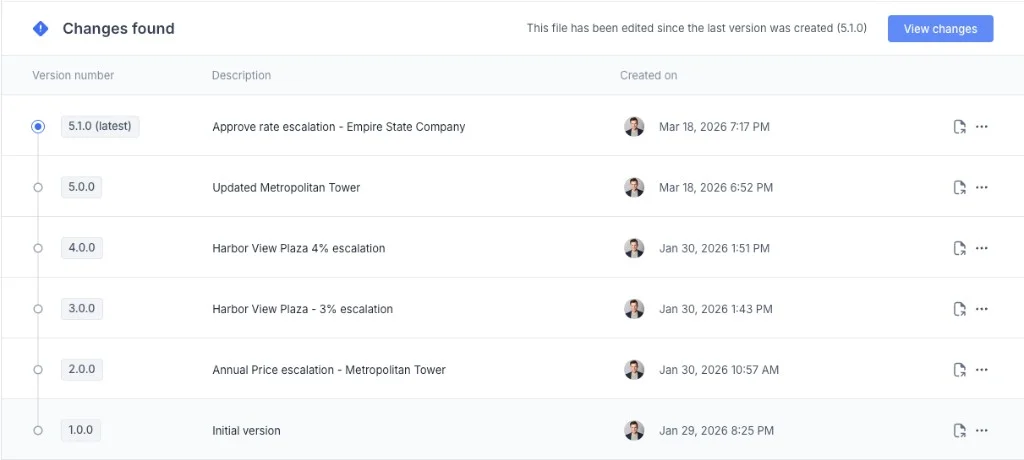The width and height of the screenshot is (1024, 460).
Task: Click restore icon for version 4.0.0
Action: point(959,248)
